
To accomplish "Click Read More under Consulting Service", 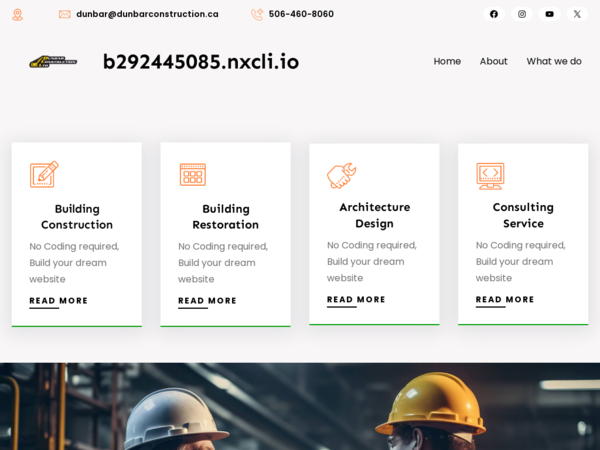I will 505,300.
